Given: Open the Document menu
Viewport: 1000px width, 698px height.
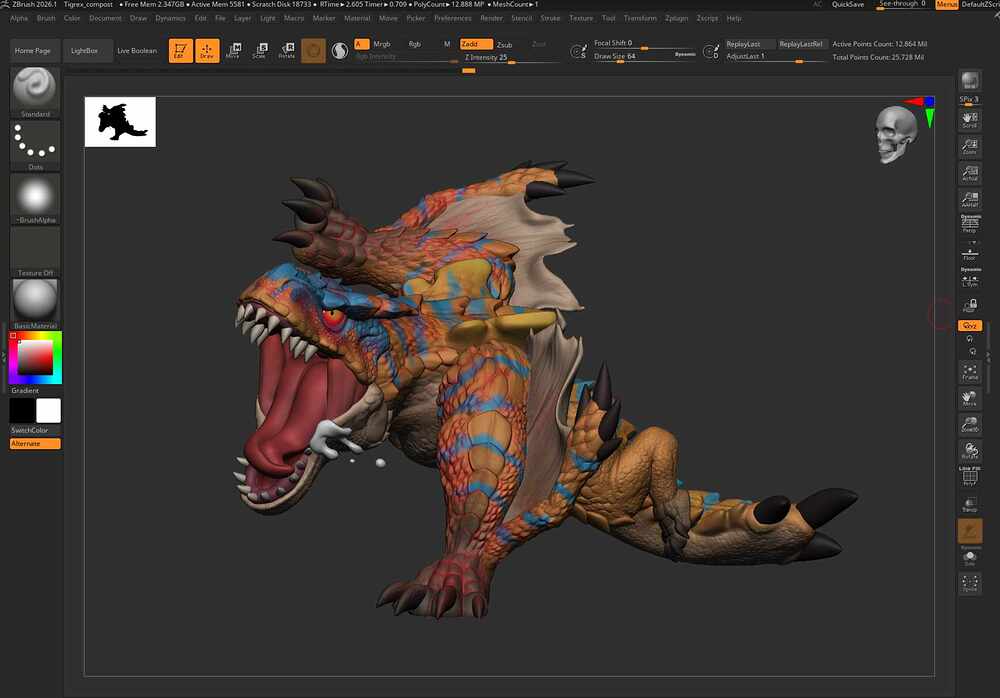Looking at the screenshot, I should [105, 18].
